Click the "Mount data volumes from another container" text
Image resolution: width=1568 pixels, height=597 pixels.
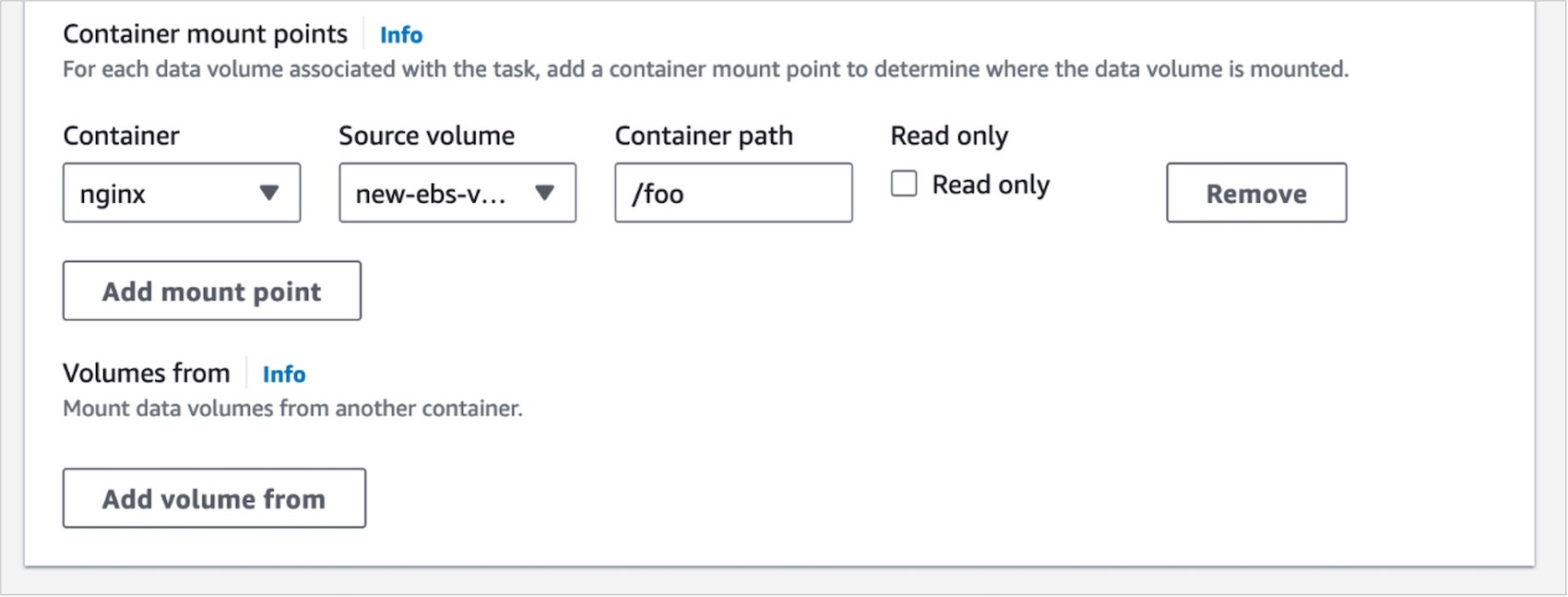(x=292, y=408)
